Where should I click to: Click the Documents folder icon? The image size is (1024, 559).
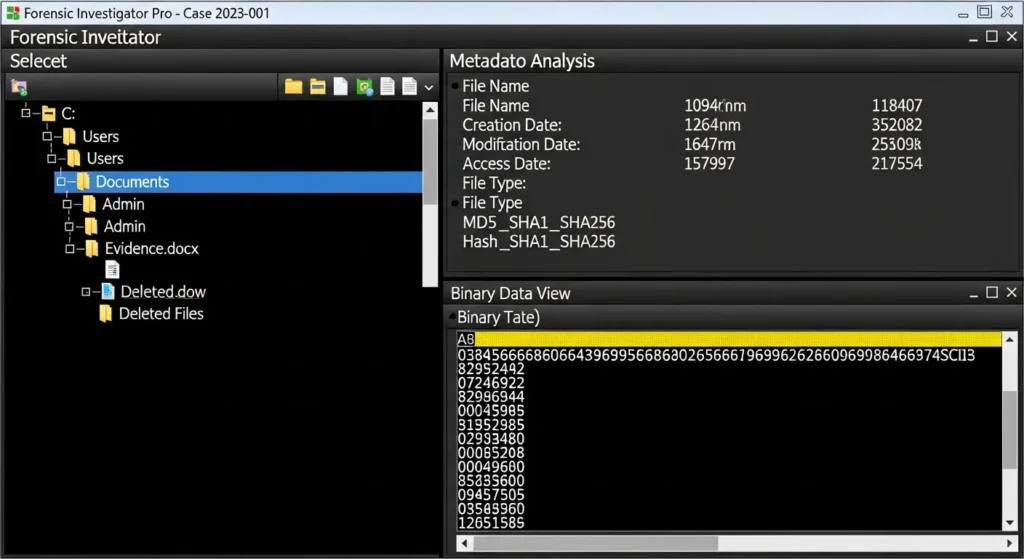click(83, 182)
